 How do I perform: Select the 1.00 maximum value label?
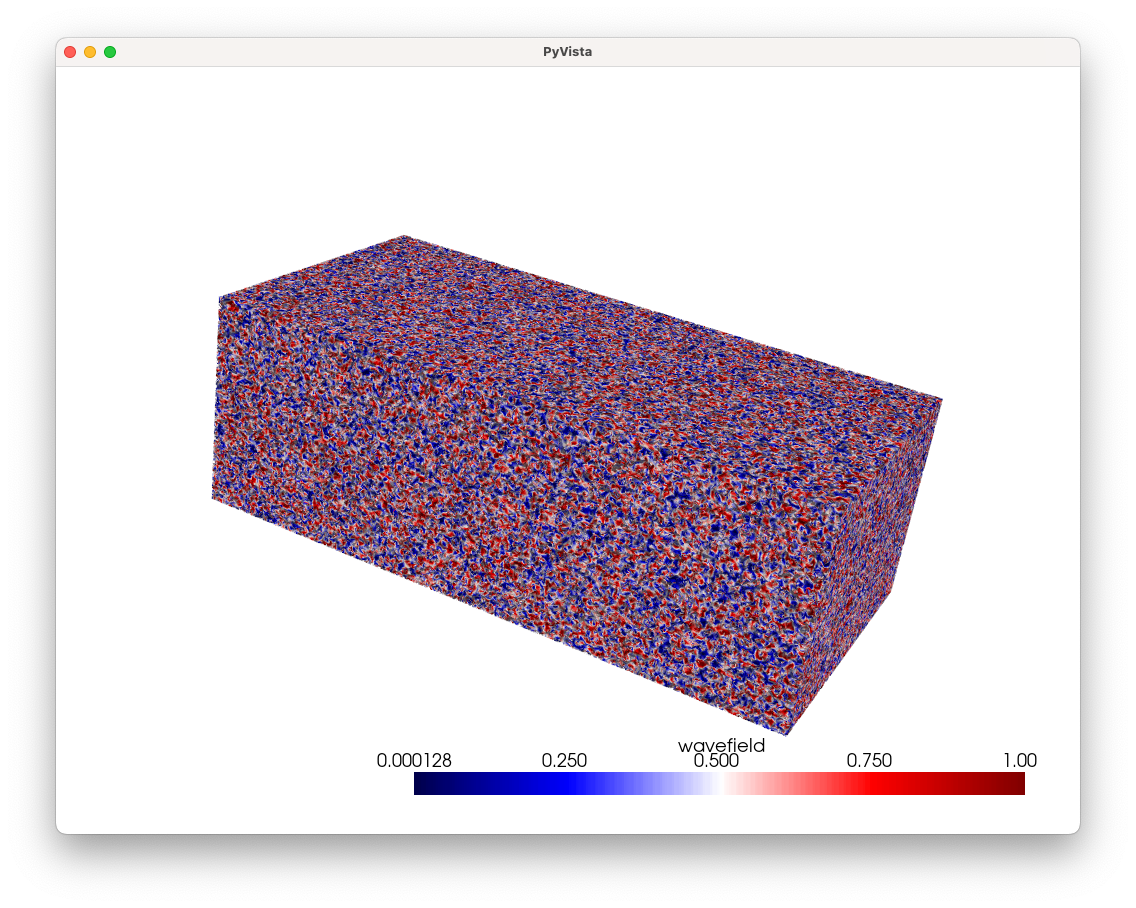coord(1021,761)
